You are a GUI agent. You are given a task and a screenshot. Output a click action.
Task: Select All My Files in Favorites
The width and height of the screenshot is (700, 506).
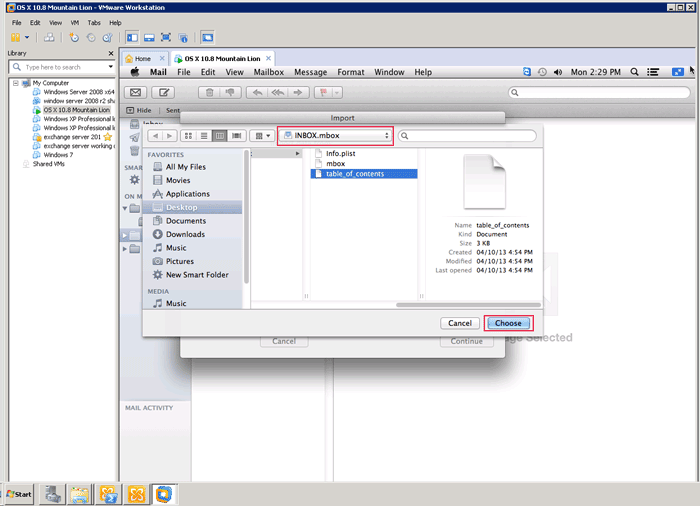point(186,167)
